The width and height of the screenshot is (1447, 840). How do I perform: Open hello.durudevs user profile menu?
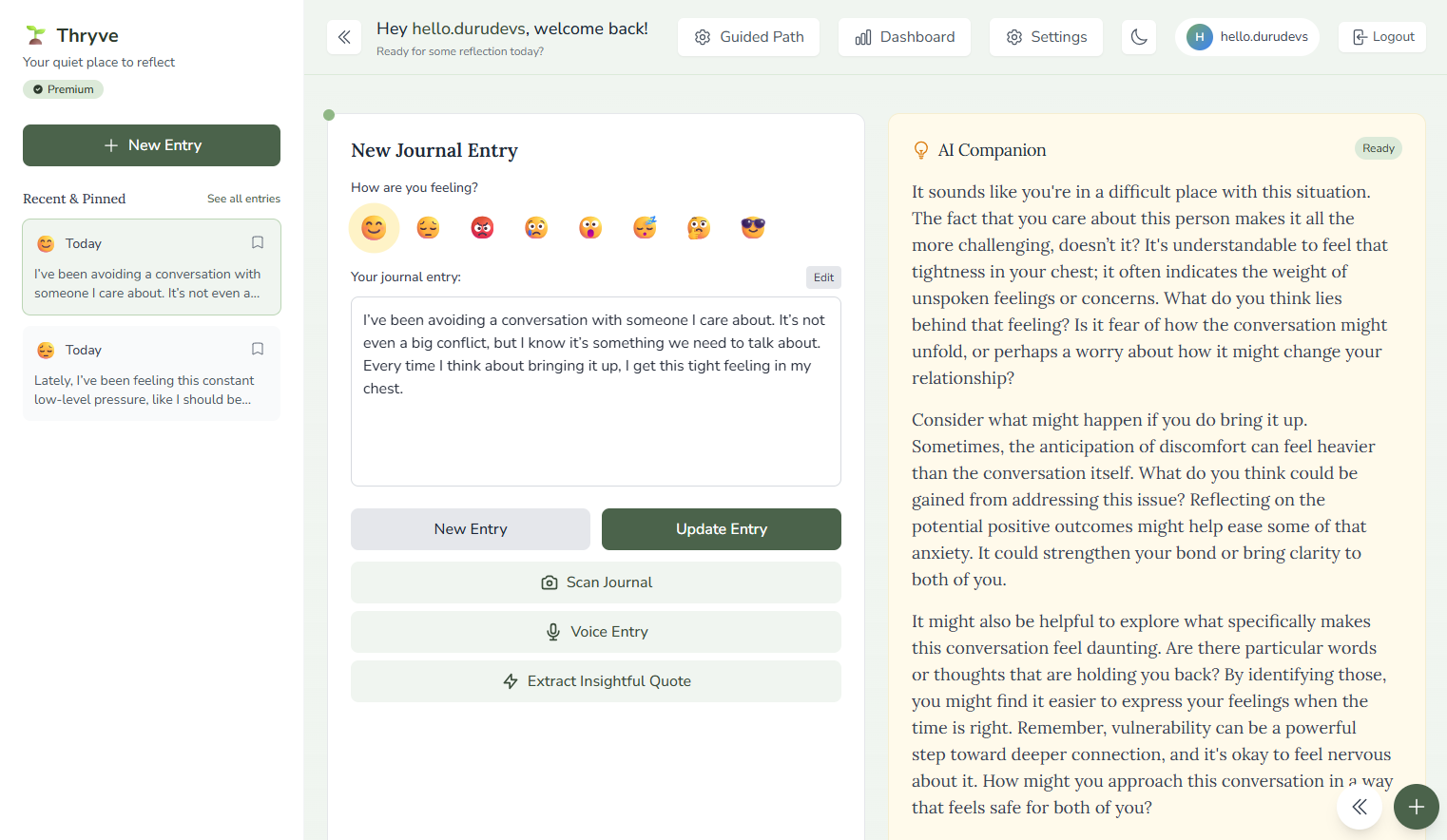[1247, 37]
